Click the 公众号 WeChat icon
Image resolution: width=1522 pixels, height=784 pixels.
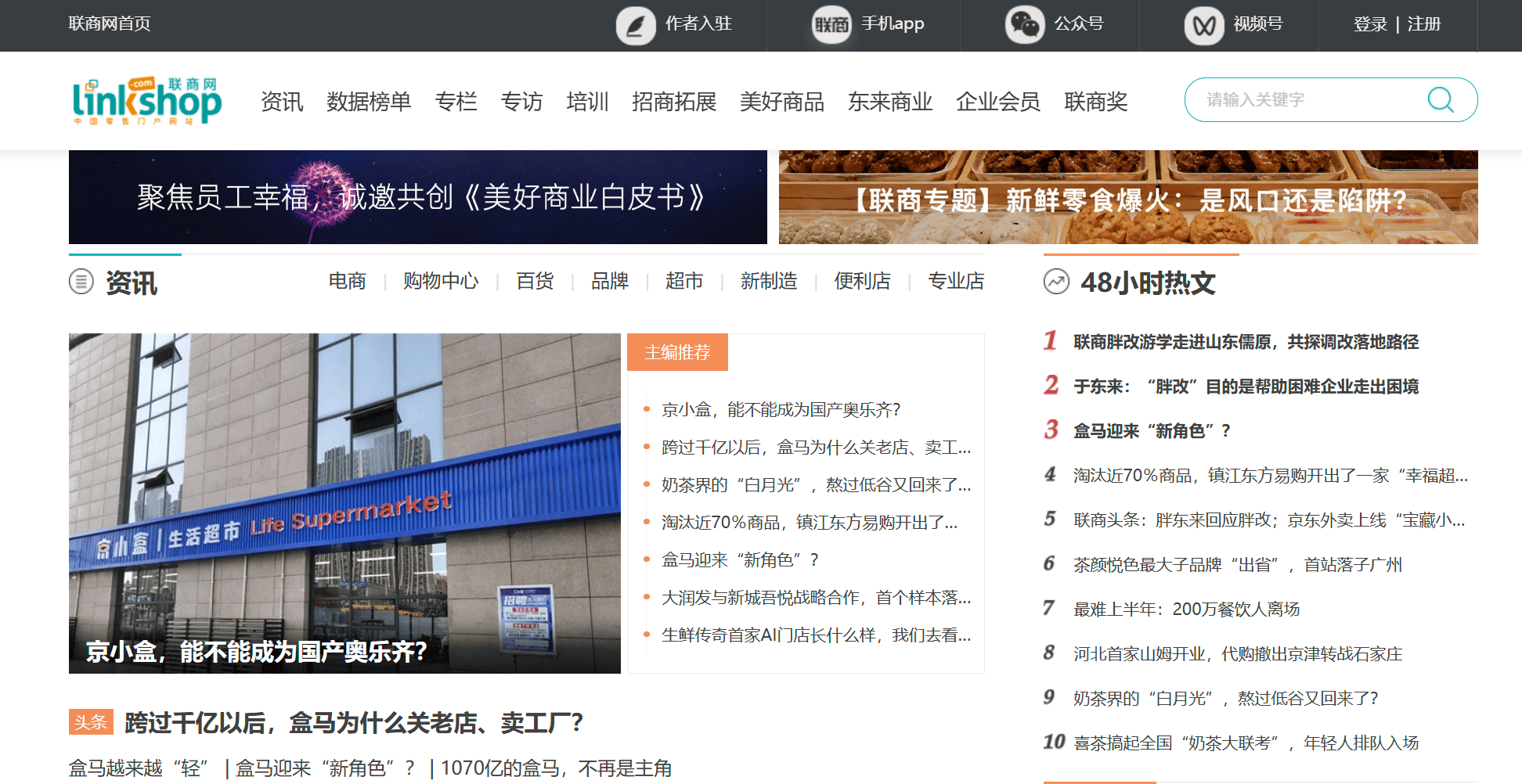[x=1025, y=25]
